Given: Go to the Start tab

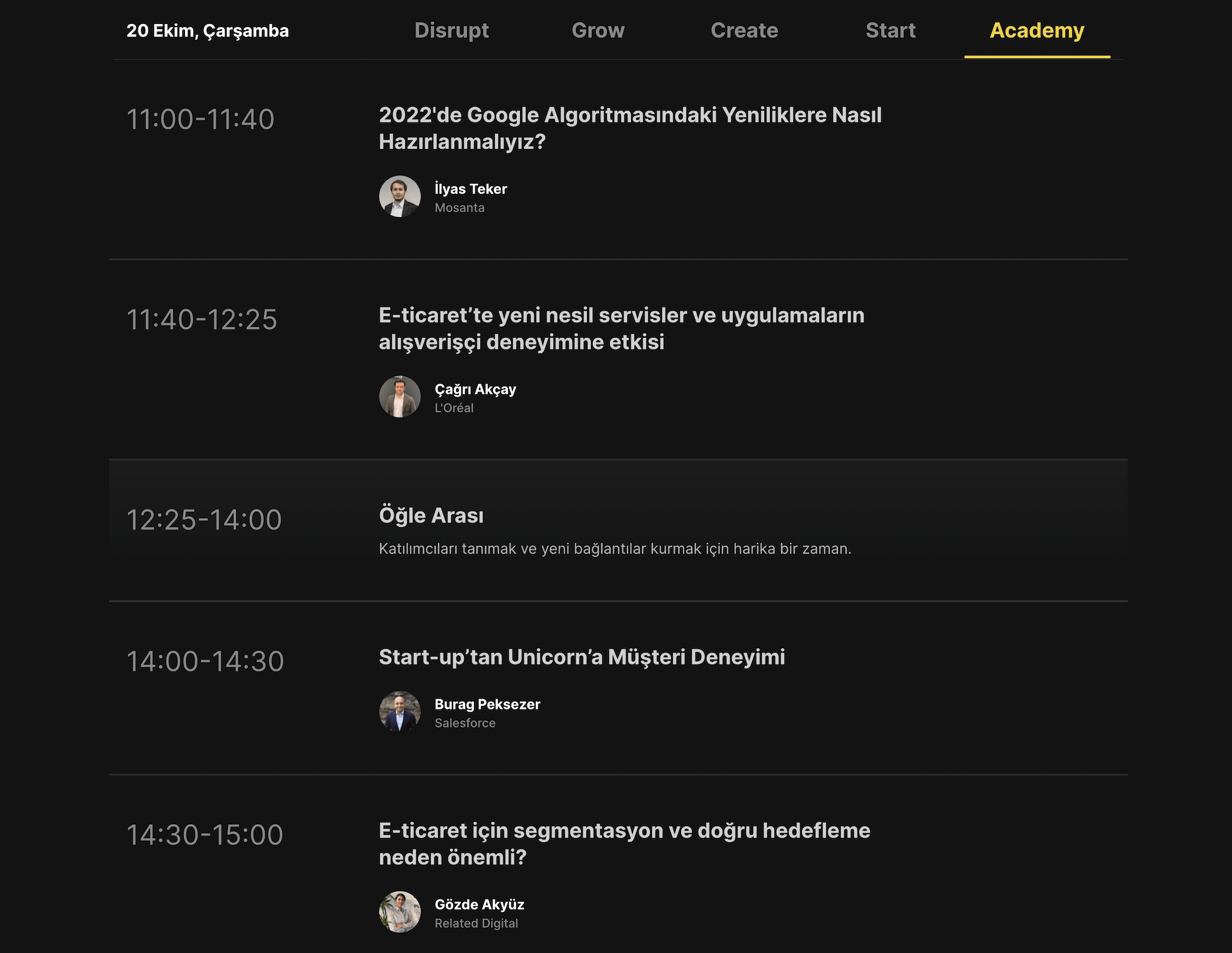Looking at the screenshot, I should [x=890, y=30].
